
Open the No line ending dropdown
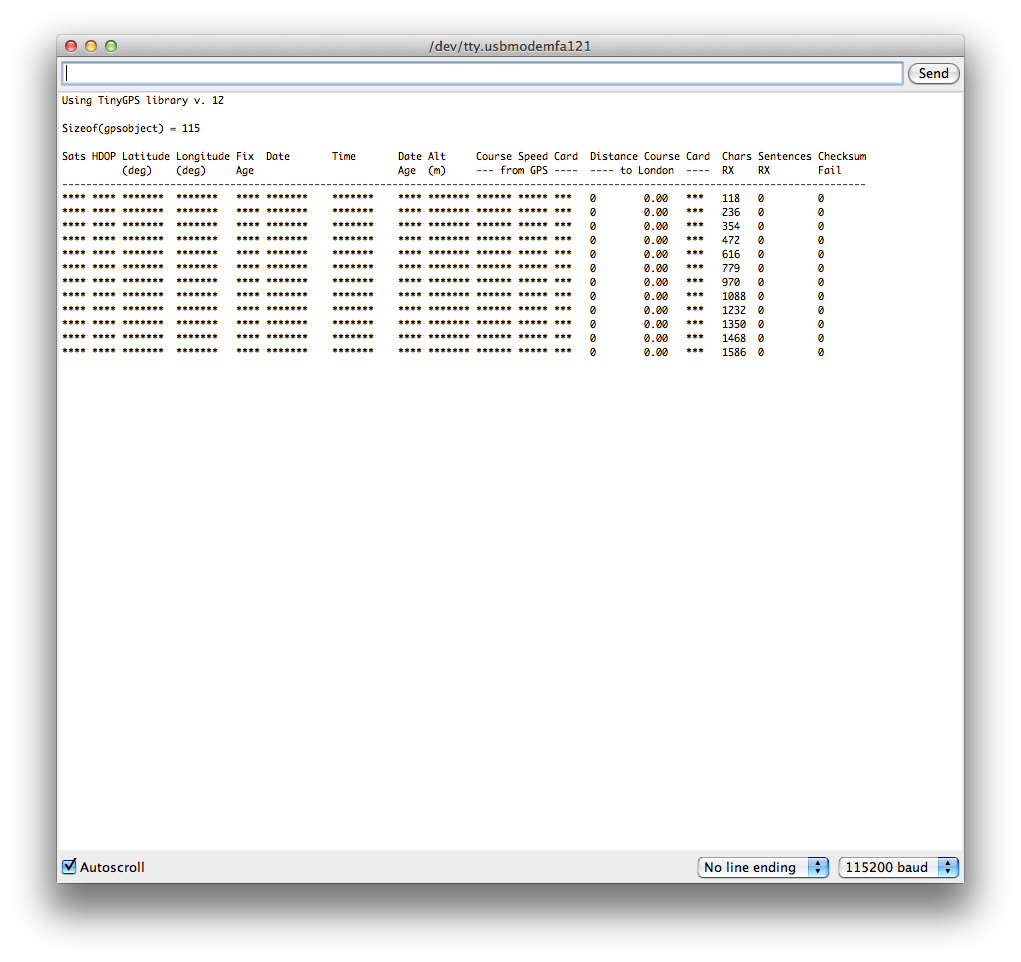(762, 868)
